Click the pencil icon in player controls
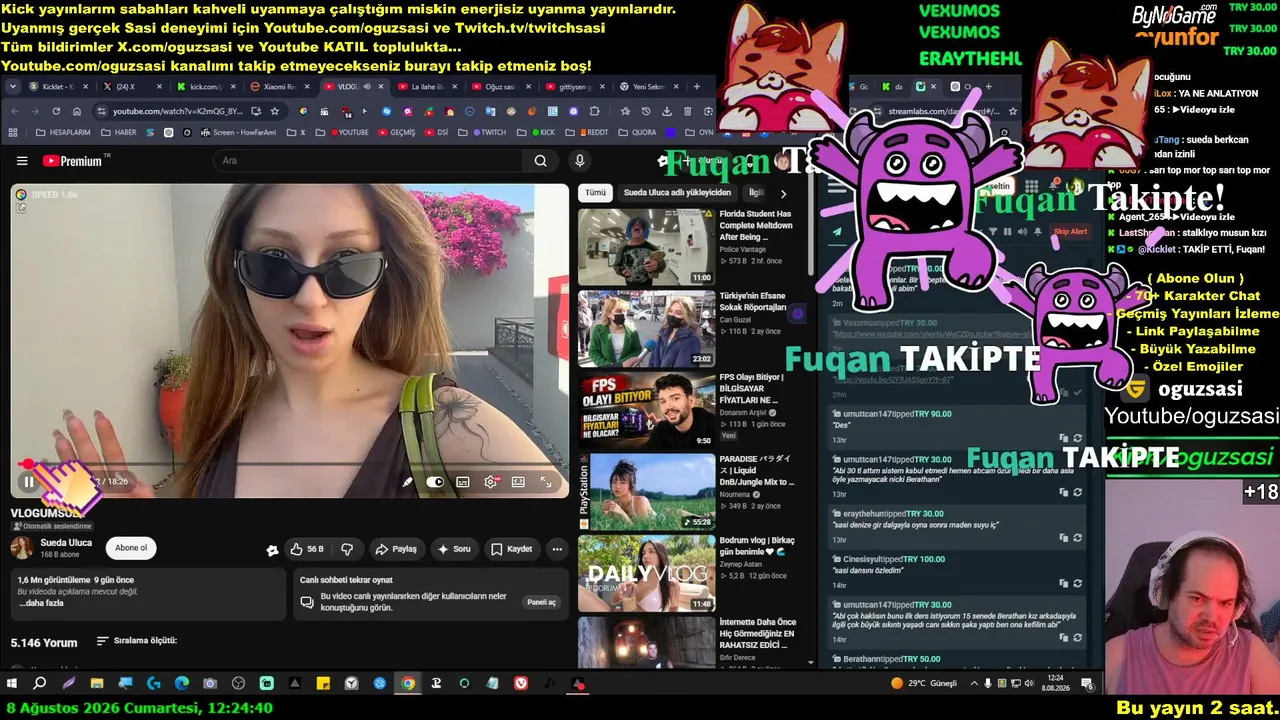Image resolution: width=1280 pixels, height=720 pixels. coord(408,482)
